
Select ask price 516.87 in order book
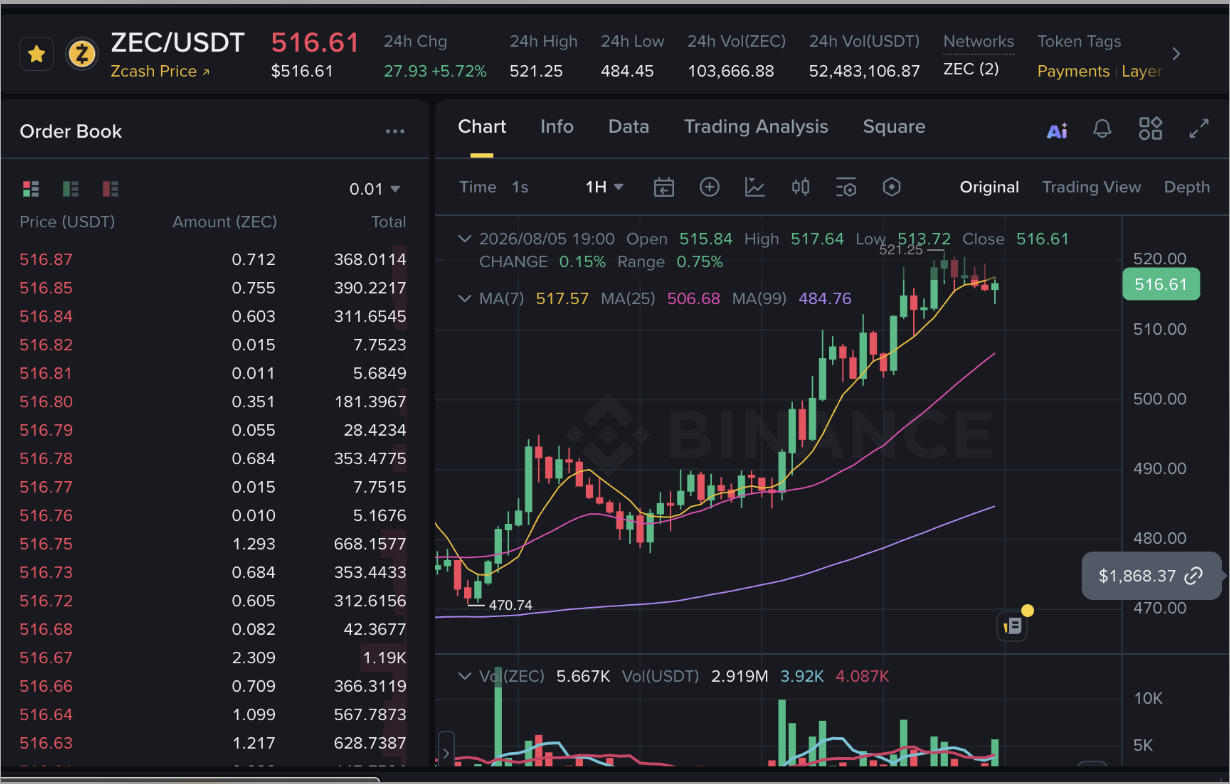click(46, 260)
